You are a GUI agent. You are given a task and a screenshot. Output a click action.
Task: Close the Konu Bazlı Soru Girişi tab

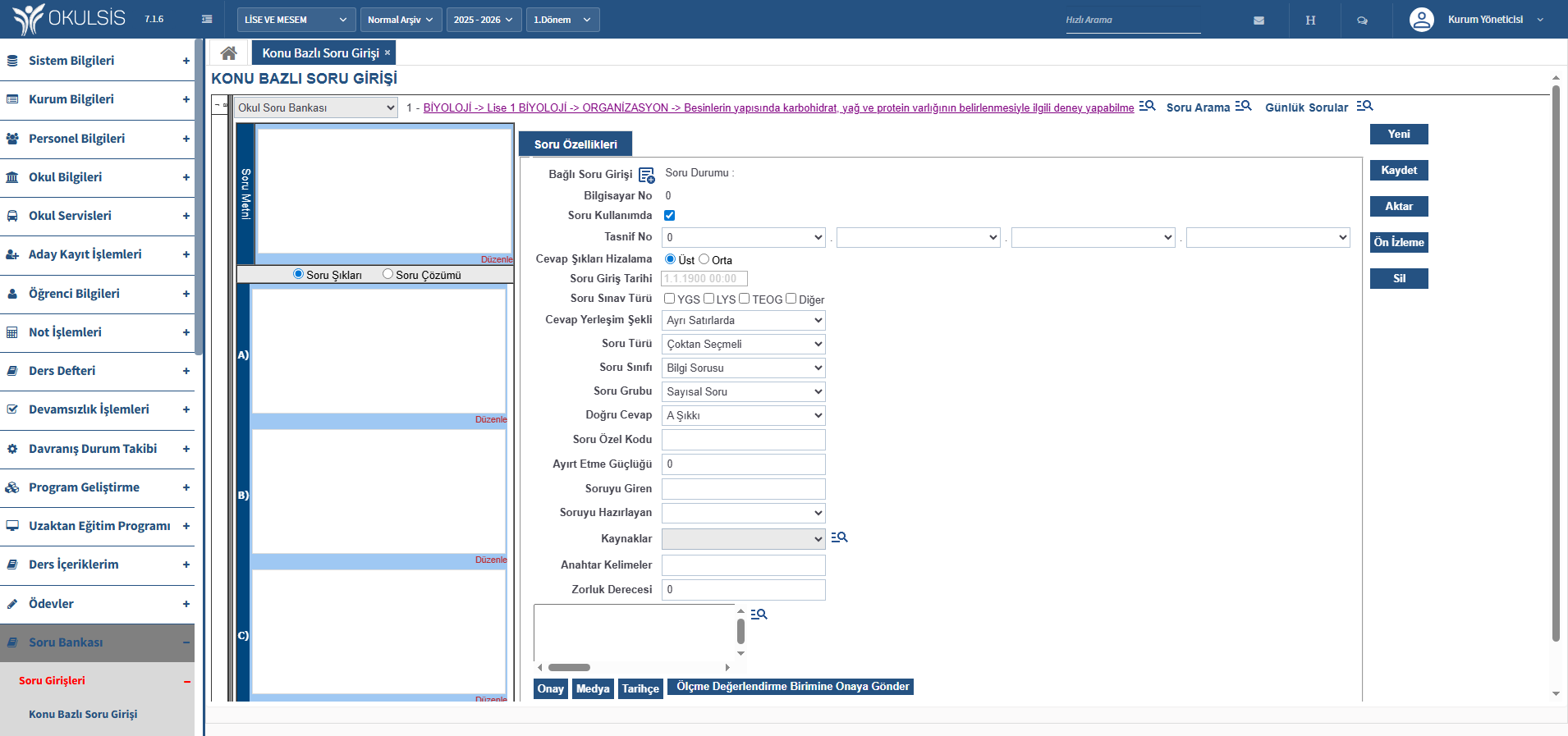(387, 53)
